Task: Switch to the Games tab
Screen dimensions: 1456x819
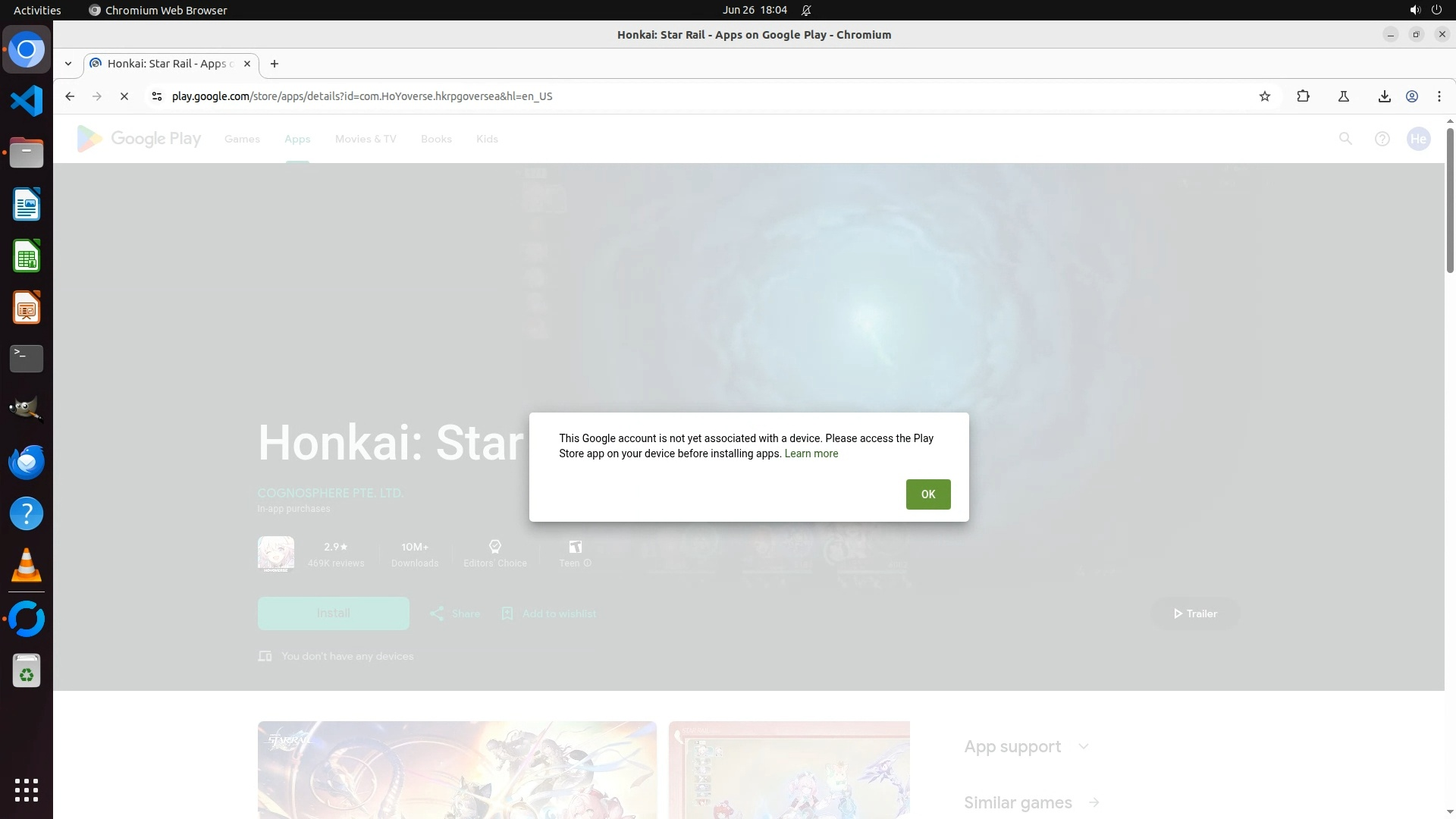Action: pyautogui.click(x=242, y=139)
